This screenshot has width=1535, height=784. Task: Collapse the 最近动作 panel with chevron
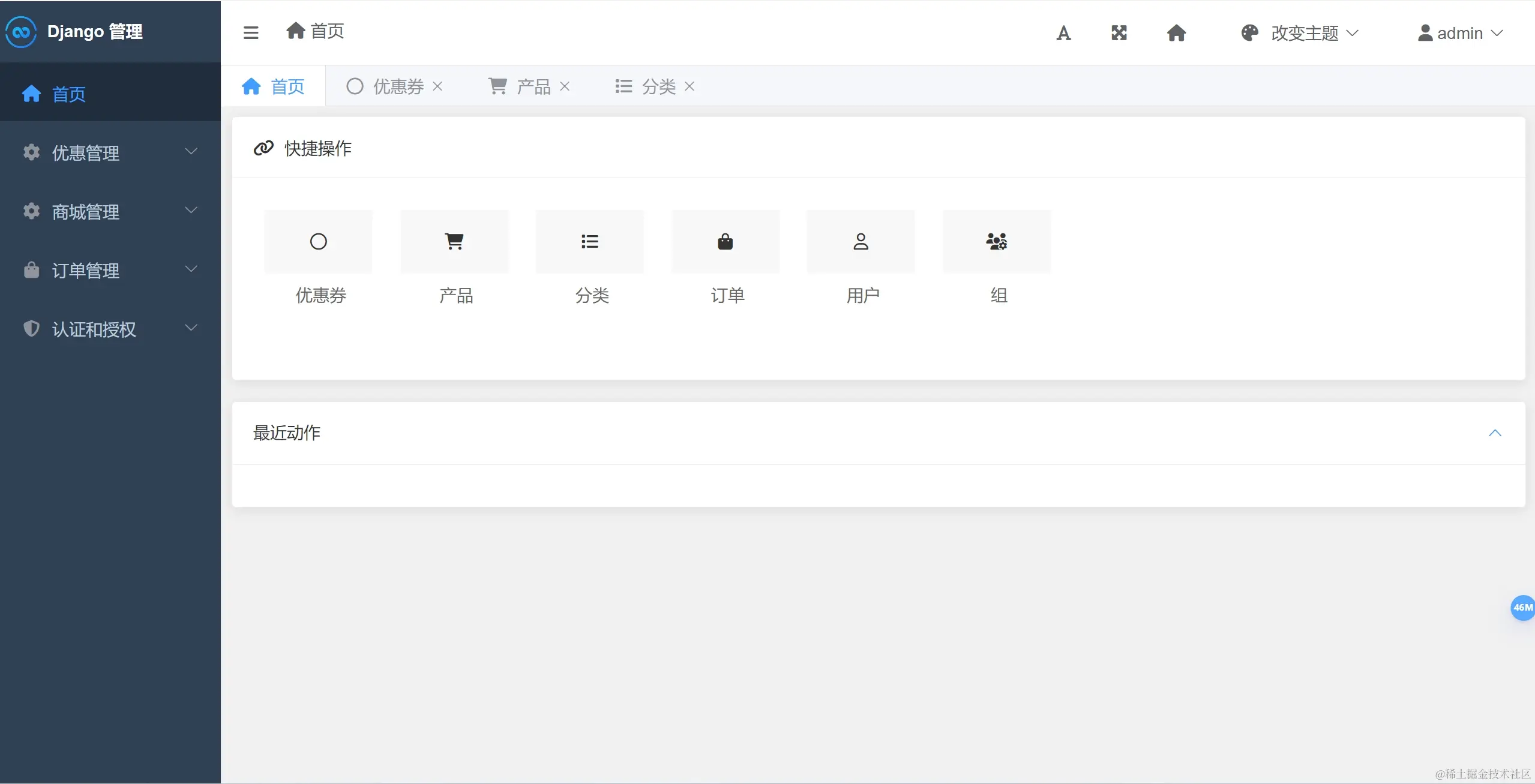pyautogui.click(x=1495, y=433)
